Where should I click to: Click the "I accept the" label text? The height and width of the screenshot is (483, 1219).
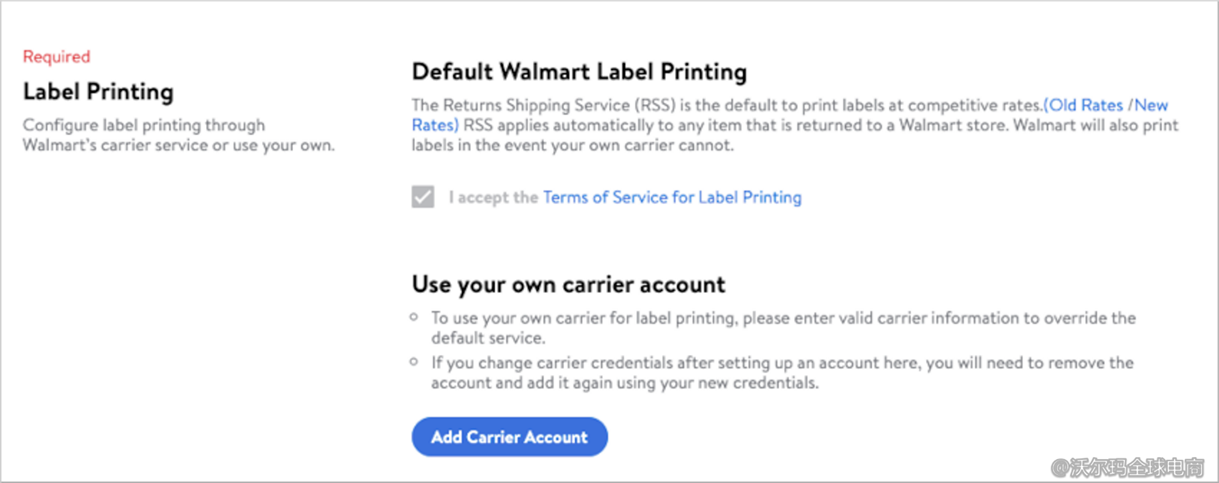[493, 198]
